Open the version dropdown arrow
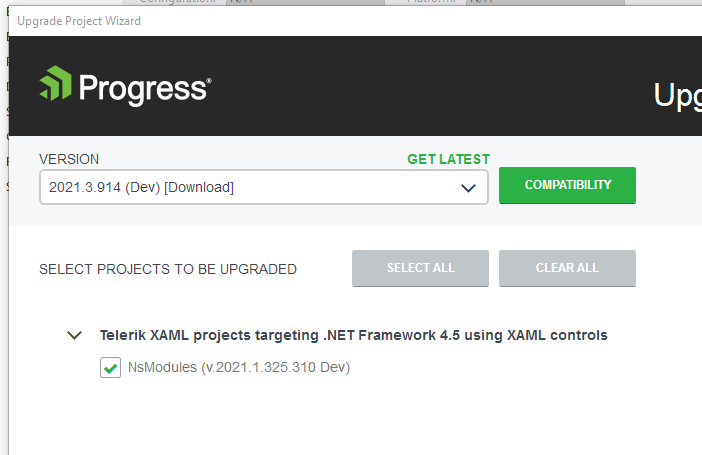The width and height of the screenshot is (702, 455). pyautogui.click(x=468, y=187)
